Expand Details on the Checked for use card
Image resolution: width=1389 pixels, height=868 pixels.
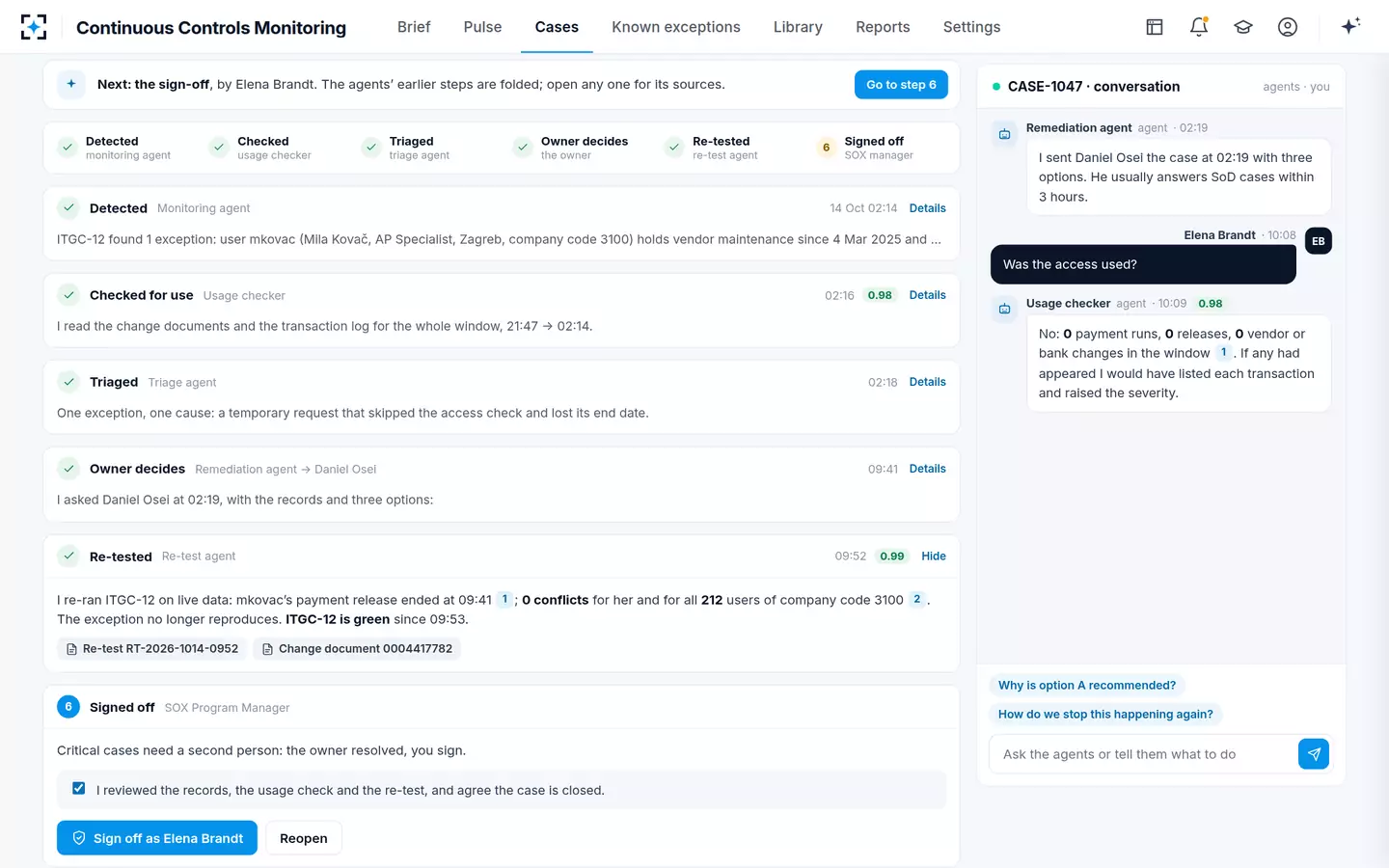(x=927, y=295)
